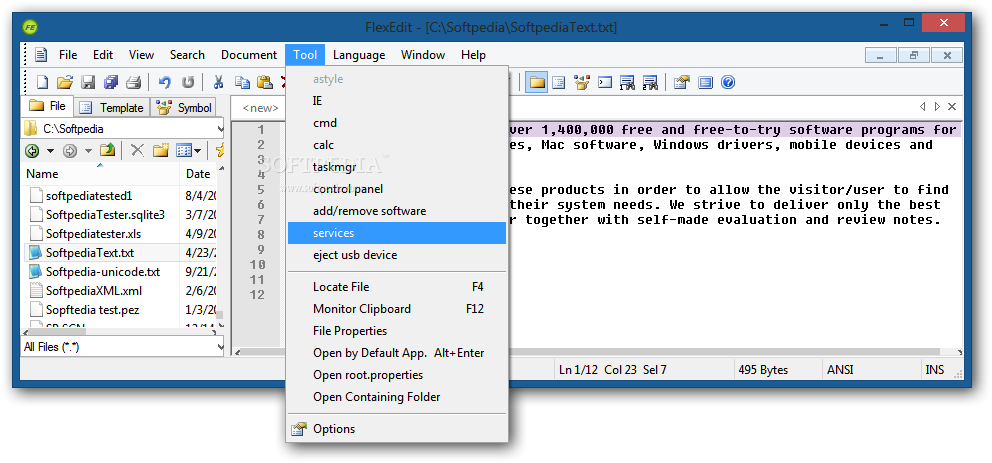Expand the view mode dropdown arrow
This screenshot has width=992, height=463.
click(198, 151)
